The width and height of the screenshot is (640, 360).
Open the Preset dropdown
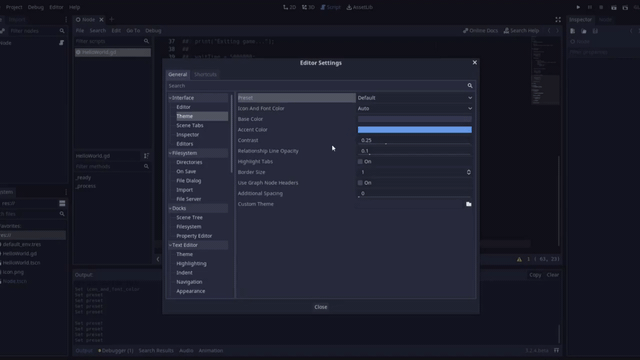tap(415, 98)
